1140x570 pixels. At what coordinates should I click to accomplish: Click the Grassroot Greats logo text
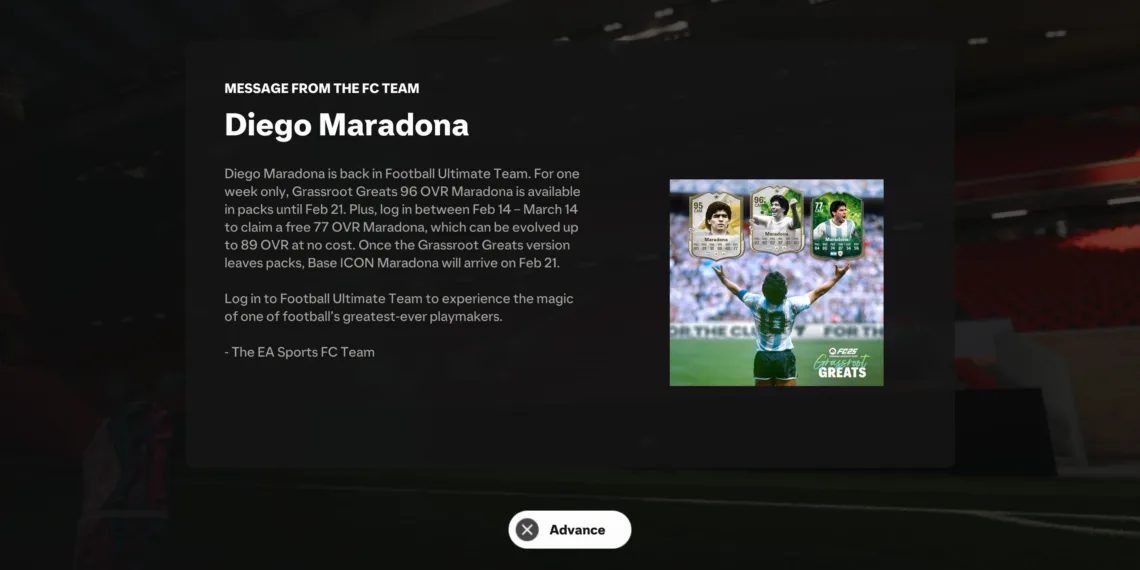coord(842,366)
